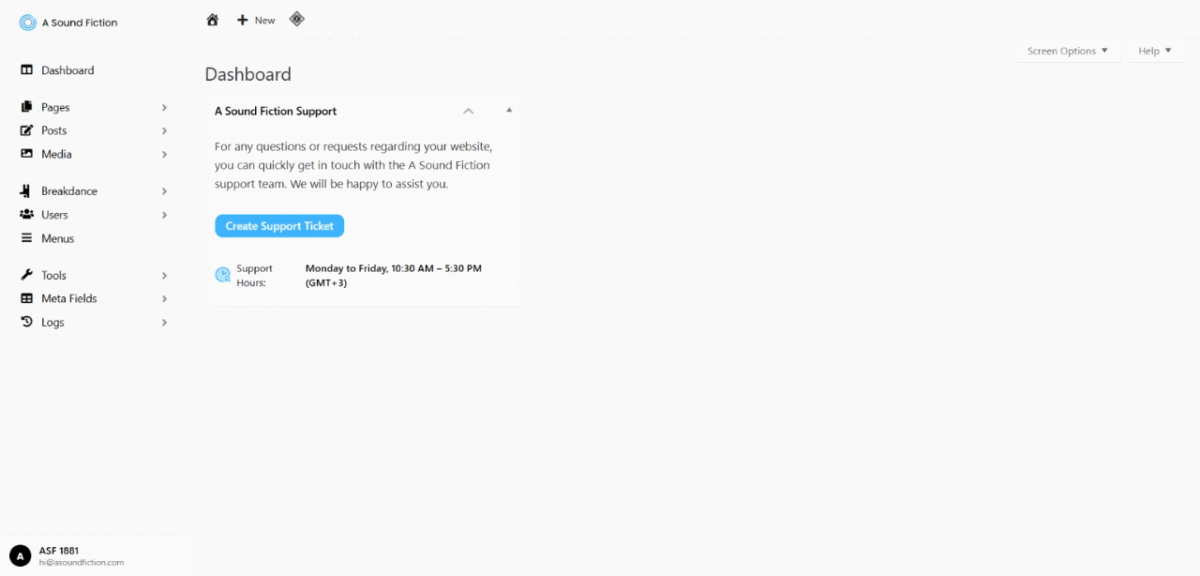Image resolution: width=1200 pixels, height=576 pixels.
Task: Open the Users group icon
Action: (27, 215)
